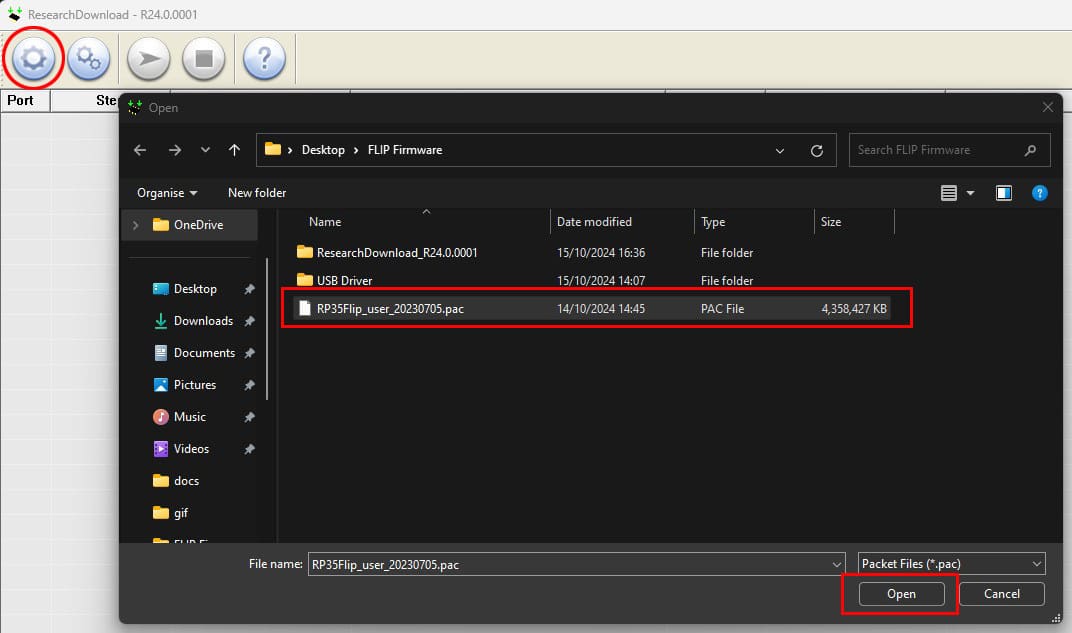1072x633 pixels.
Task: Cancel the file selection dialog
Action: [x=1001, y=593]
